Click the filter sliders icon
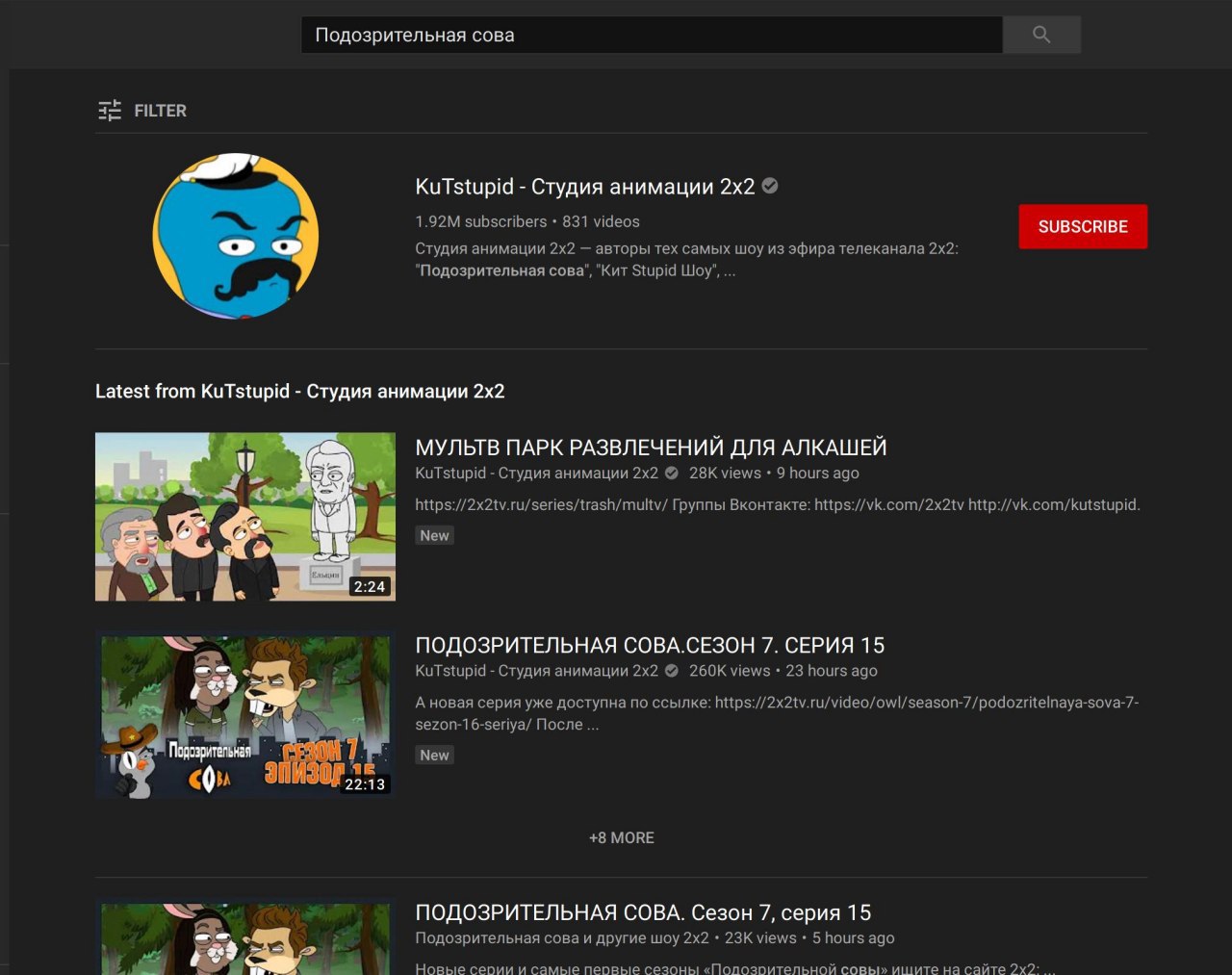 110,111
